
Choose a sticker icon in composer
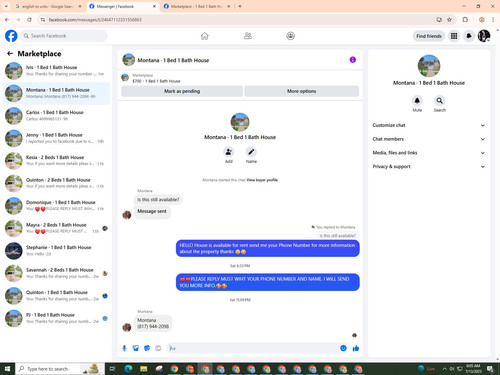coord(147,348)
